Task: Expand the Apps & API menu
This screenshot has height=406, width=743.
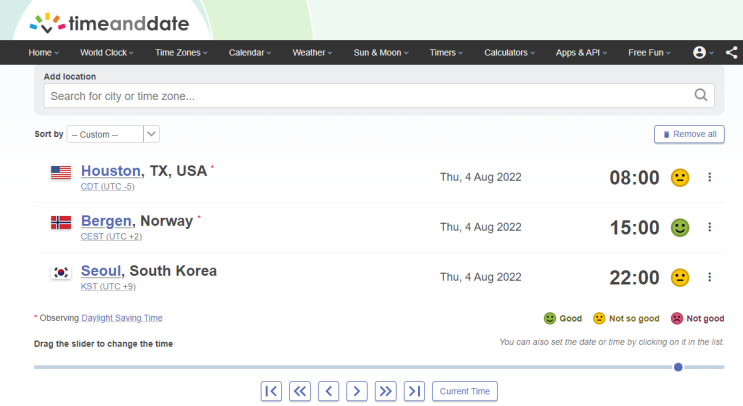Action: (x=581, y=53)
